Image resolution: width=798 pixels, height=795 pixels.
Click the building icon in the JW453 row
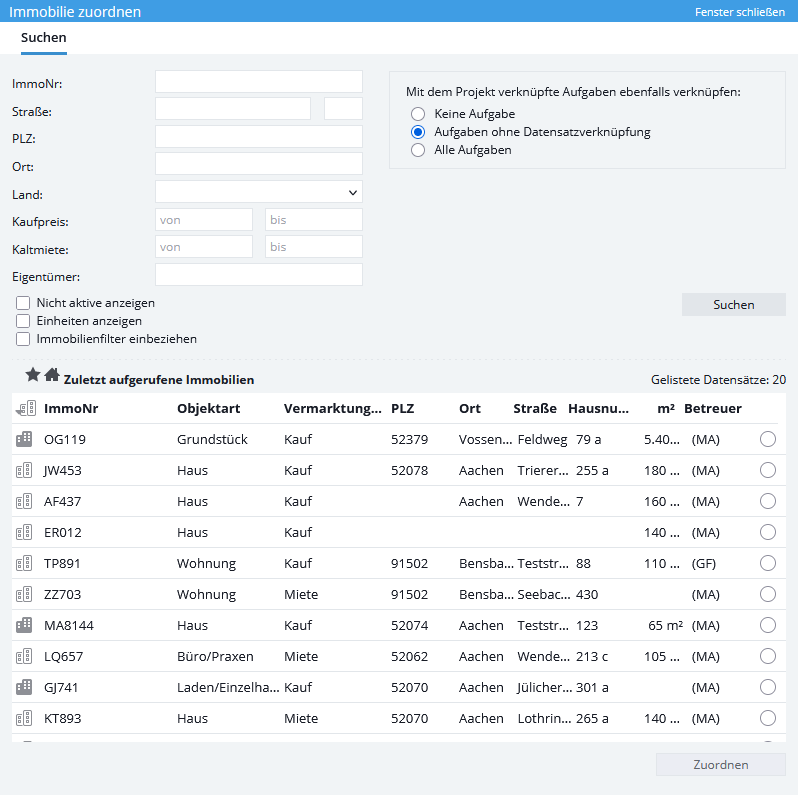click(24, 470)
